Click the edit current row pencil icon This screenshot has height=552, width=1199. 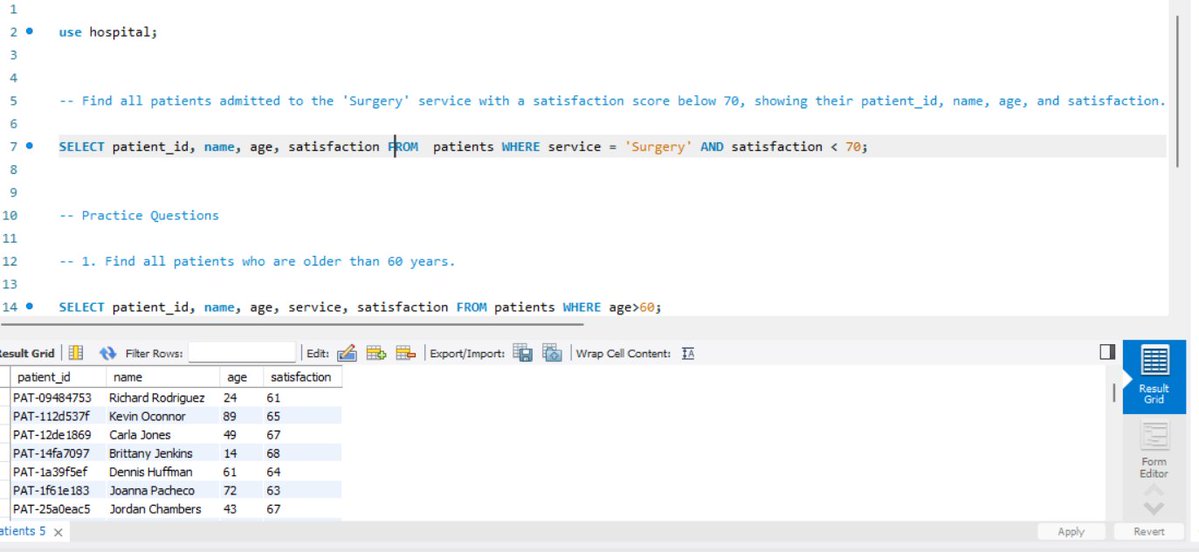[x=346, y=352]
